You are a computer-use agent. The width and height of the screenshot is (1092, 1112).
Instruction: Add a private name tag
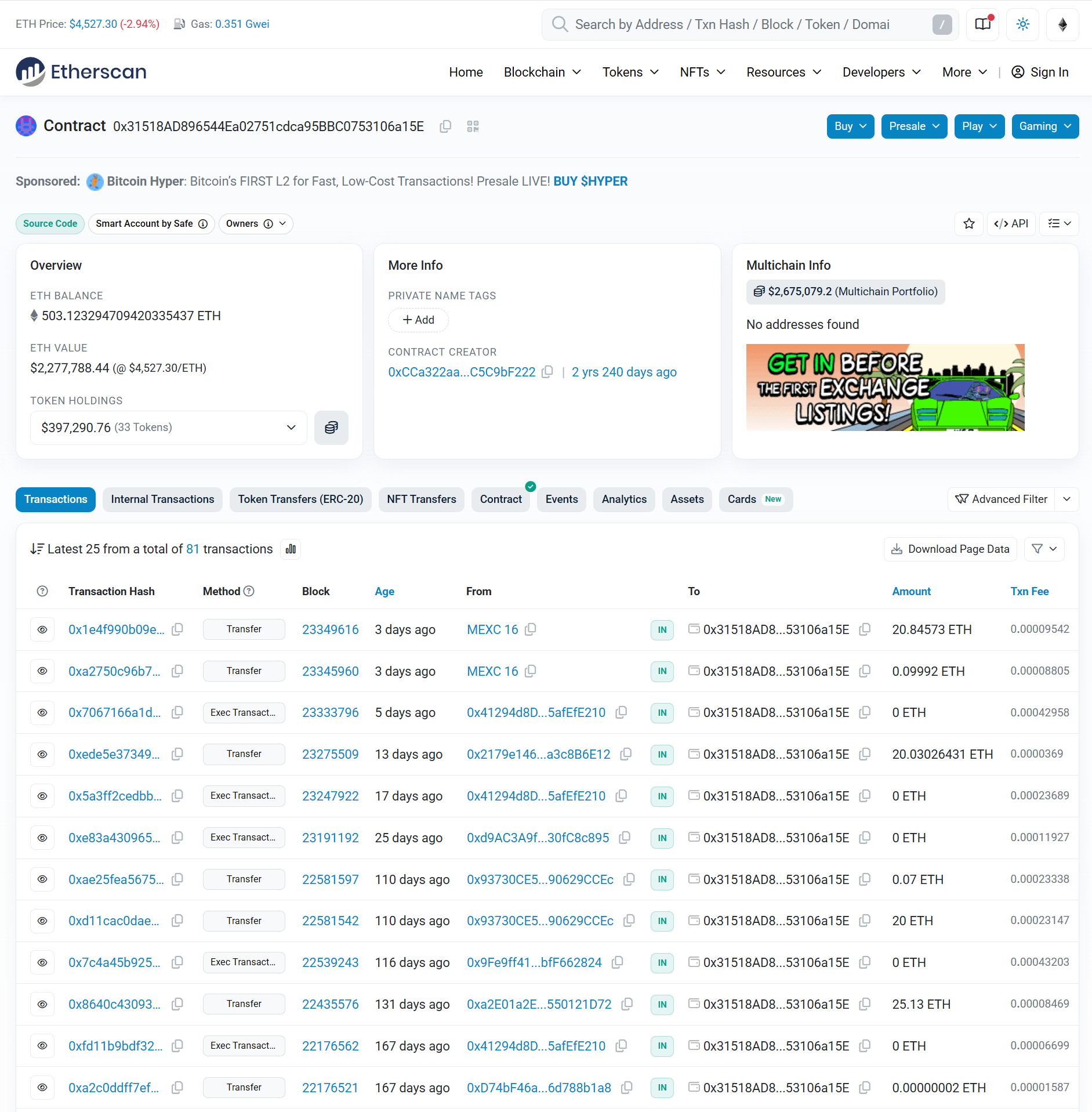click(x=418, y=320)
